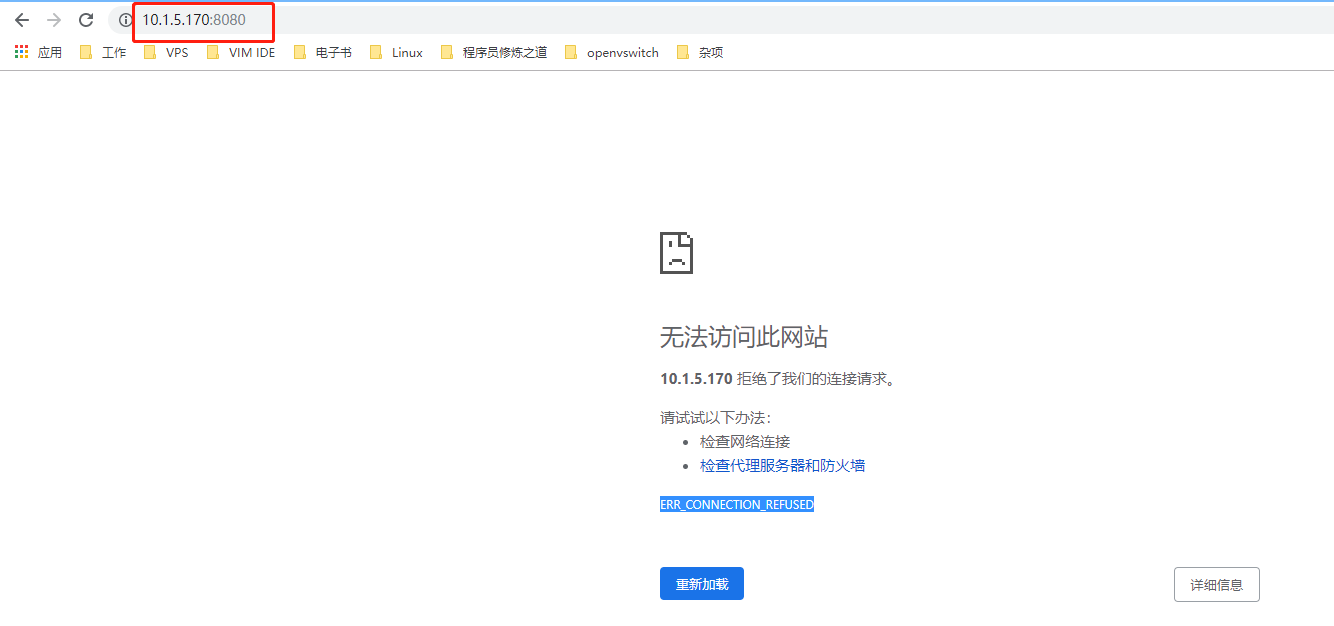Viewport: 1334px width, 626px height.
Task: View site information via the info icon
Action: [125, 20]
